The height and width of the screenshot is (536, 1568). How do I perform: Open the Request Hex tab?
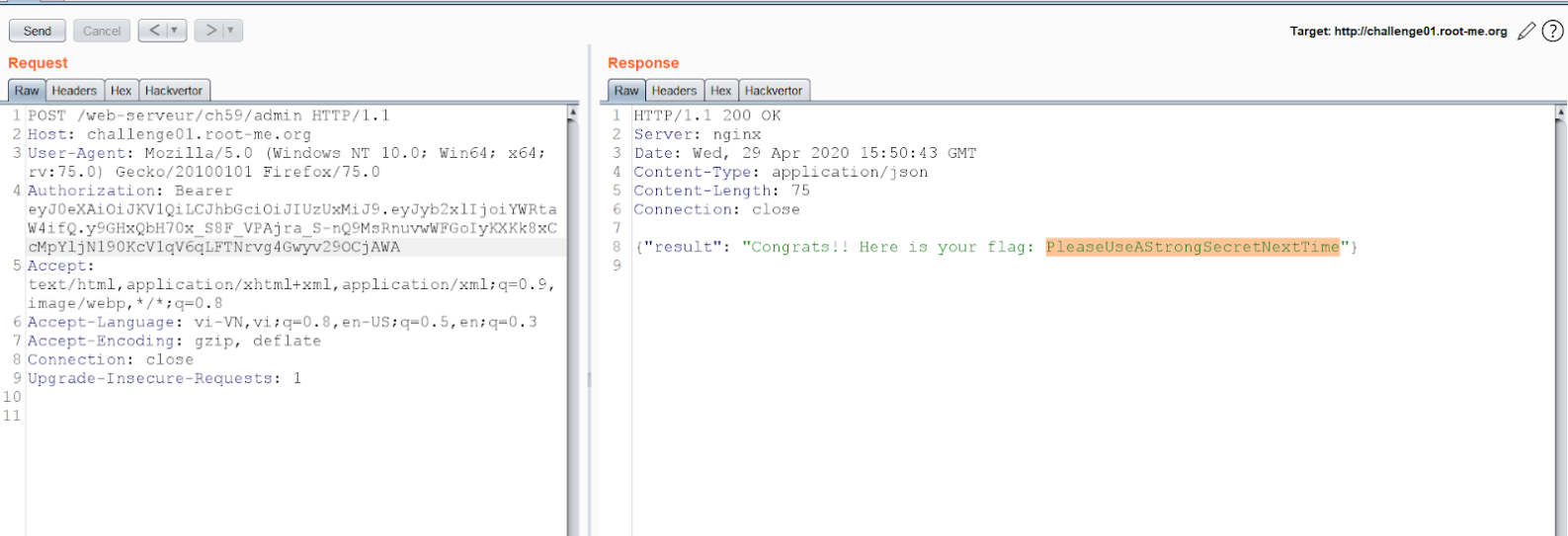point(121,91)
